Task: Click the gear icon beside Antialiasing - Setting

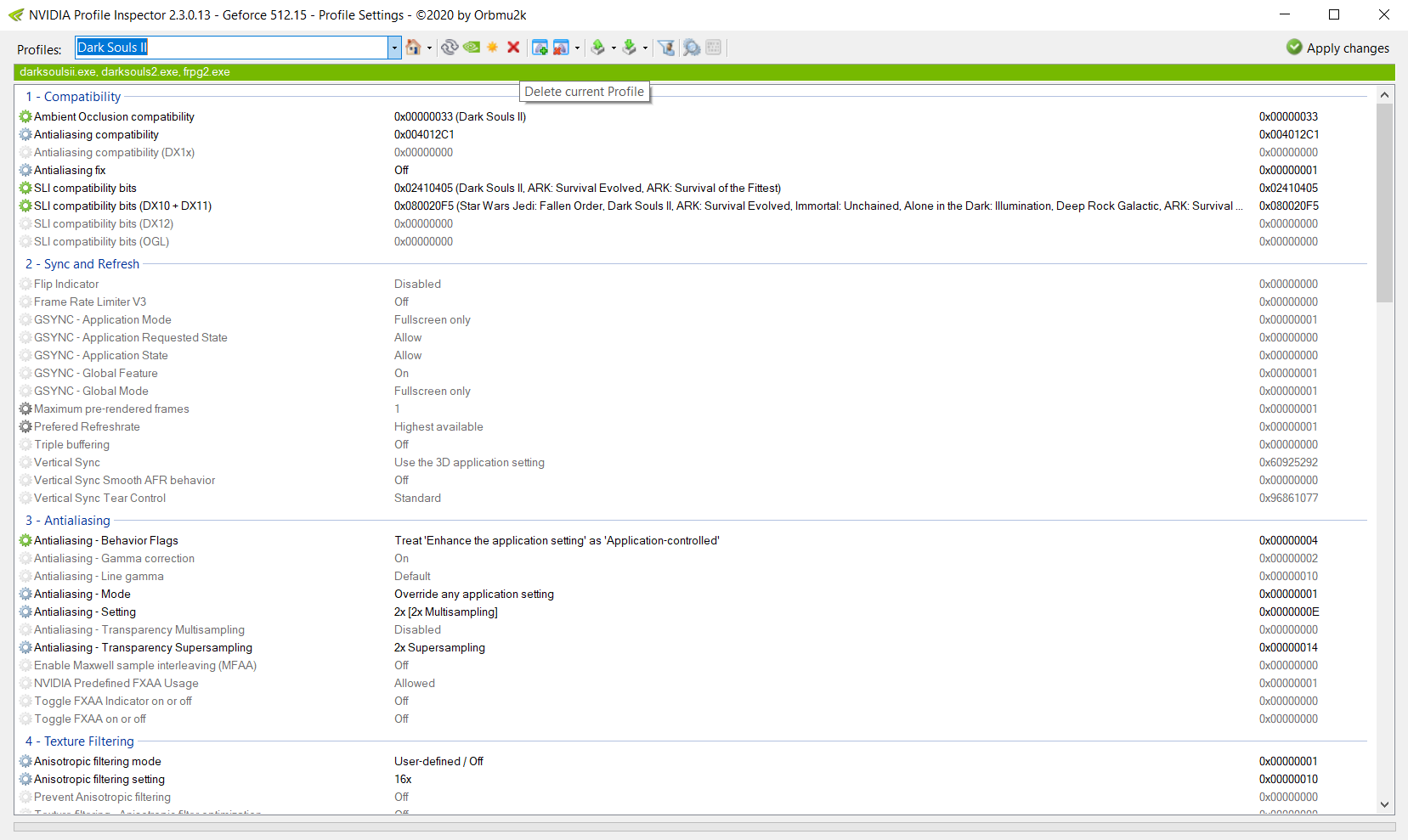Action: tap(25, 612)
